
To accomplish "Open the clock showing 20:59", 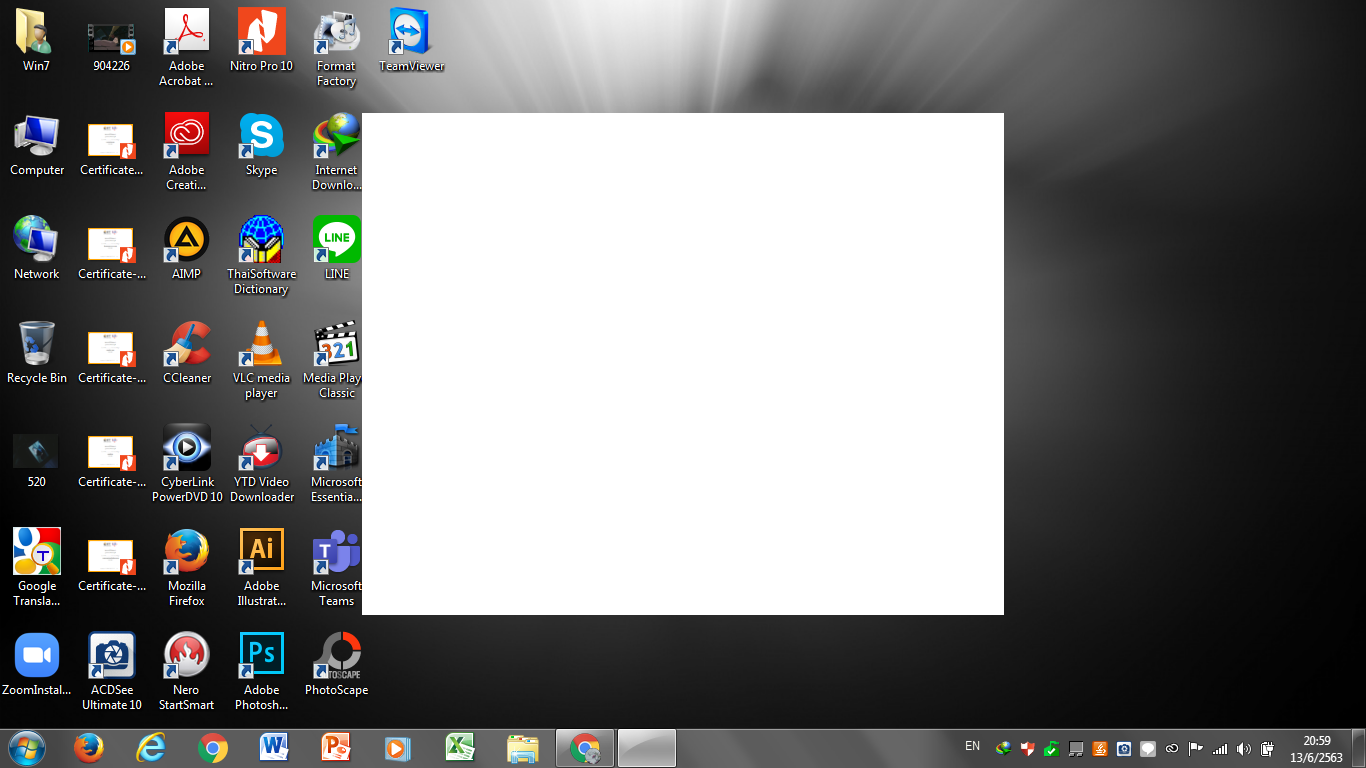I will [x=1317, y=749].
